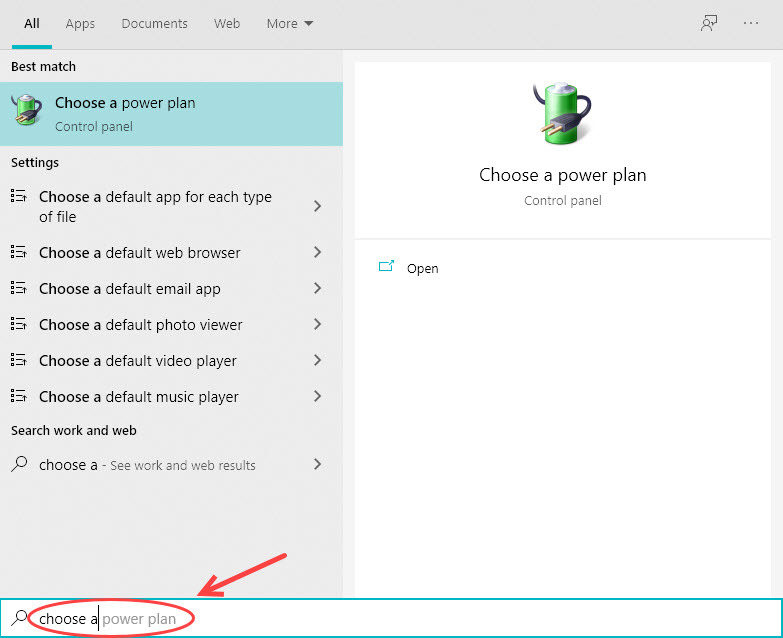Screen dimensions: 783x638
Task: Click search icon next to 'choose a' web result
Action: 18,465
